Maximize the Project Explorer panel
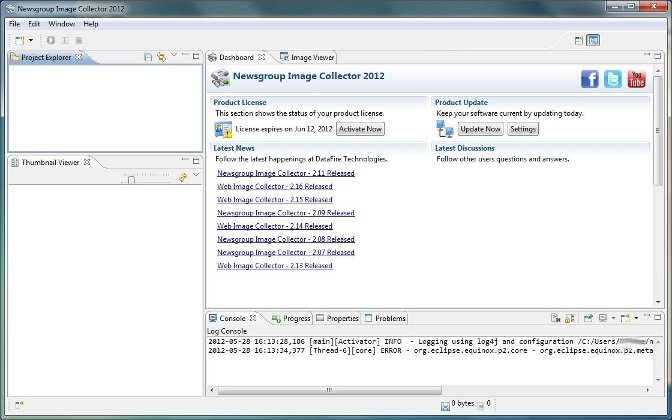 [196, 56]
